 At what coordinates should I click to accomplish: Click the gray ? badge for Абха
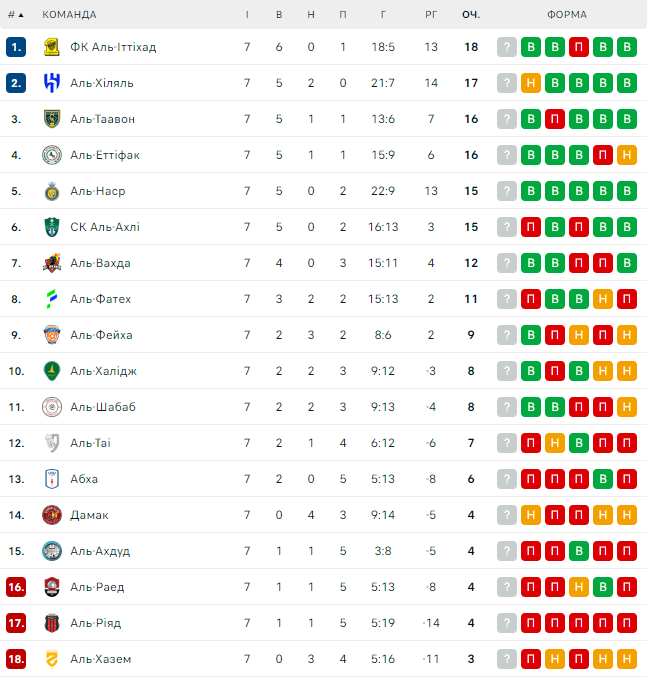pos(507,479)
